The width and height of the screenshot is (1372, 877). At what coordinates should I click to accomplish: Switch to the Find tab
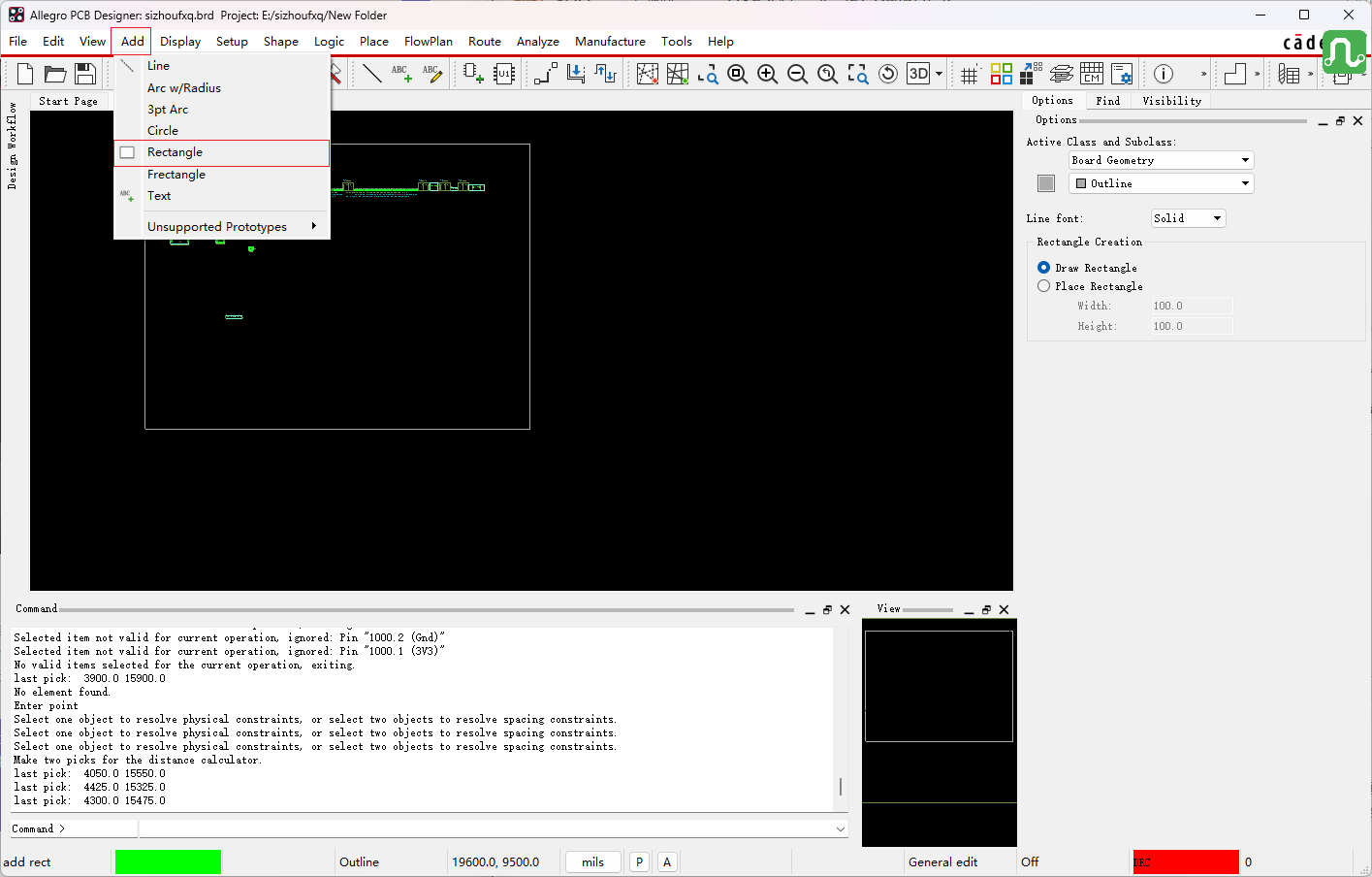[x=1107, y=101]
